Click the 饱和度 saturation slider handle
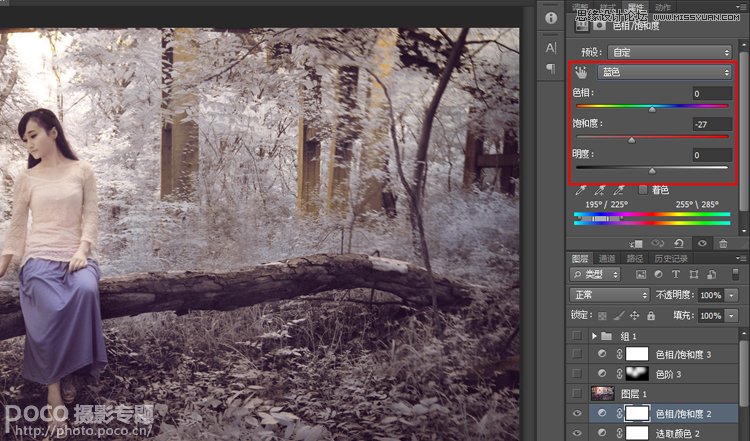The height and width of the screenshot is (441, 750). point(631,140)
